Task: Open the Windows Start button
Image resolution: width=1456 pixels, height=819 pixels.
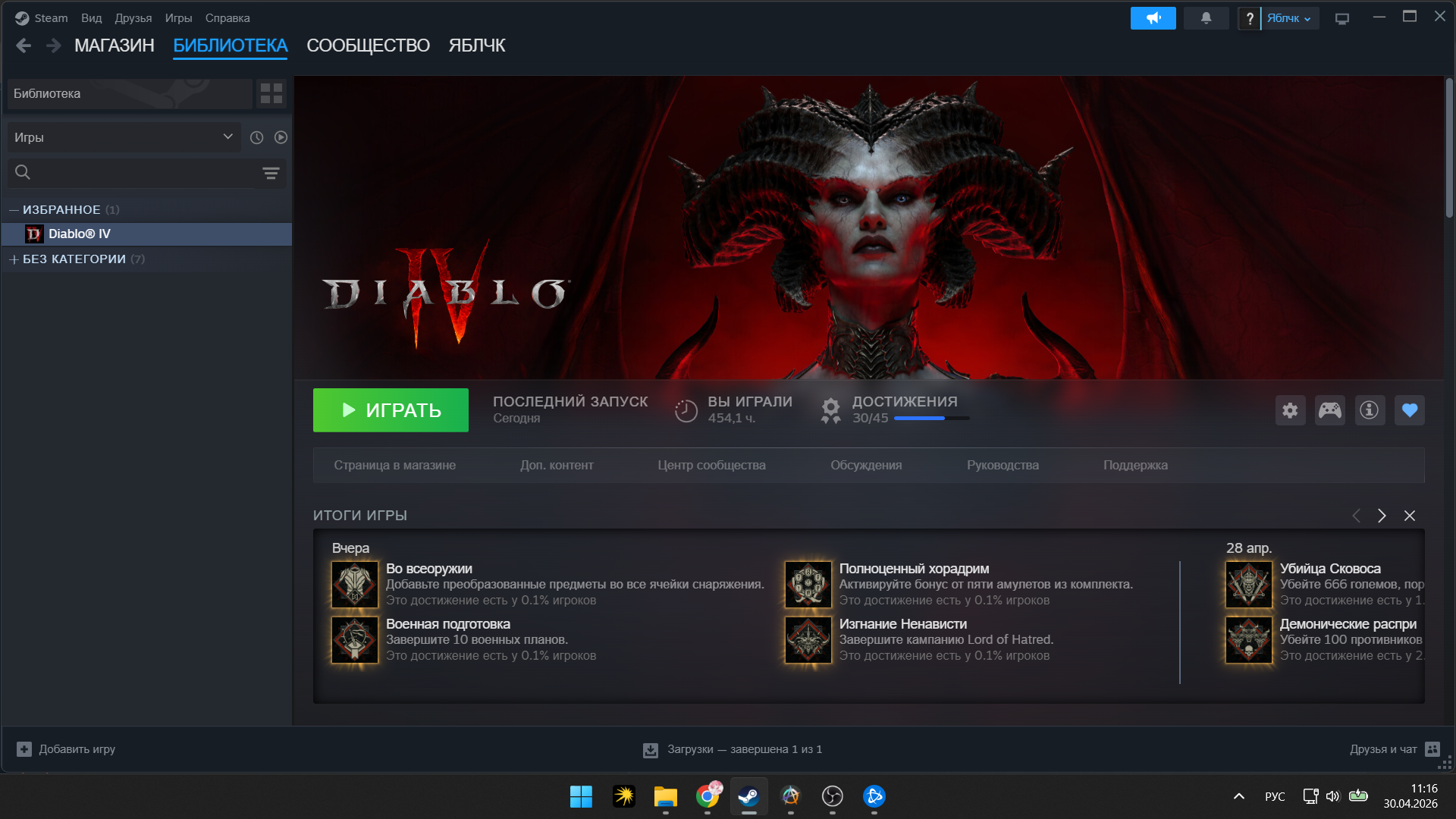Action: point(581,796)
